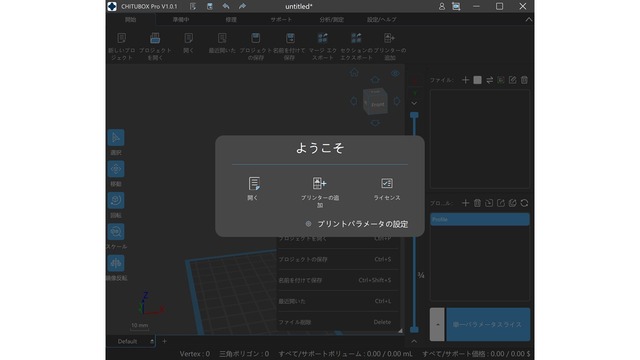Switch to the サポート tab

point(281,20)
